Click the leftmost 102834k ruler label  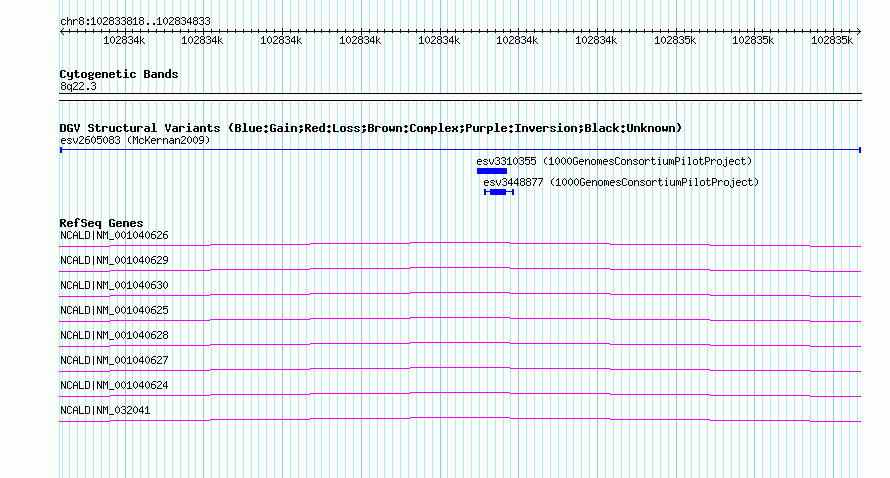coord(124,40)
